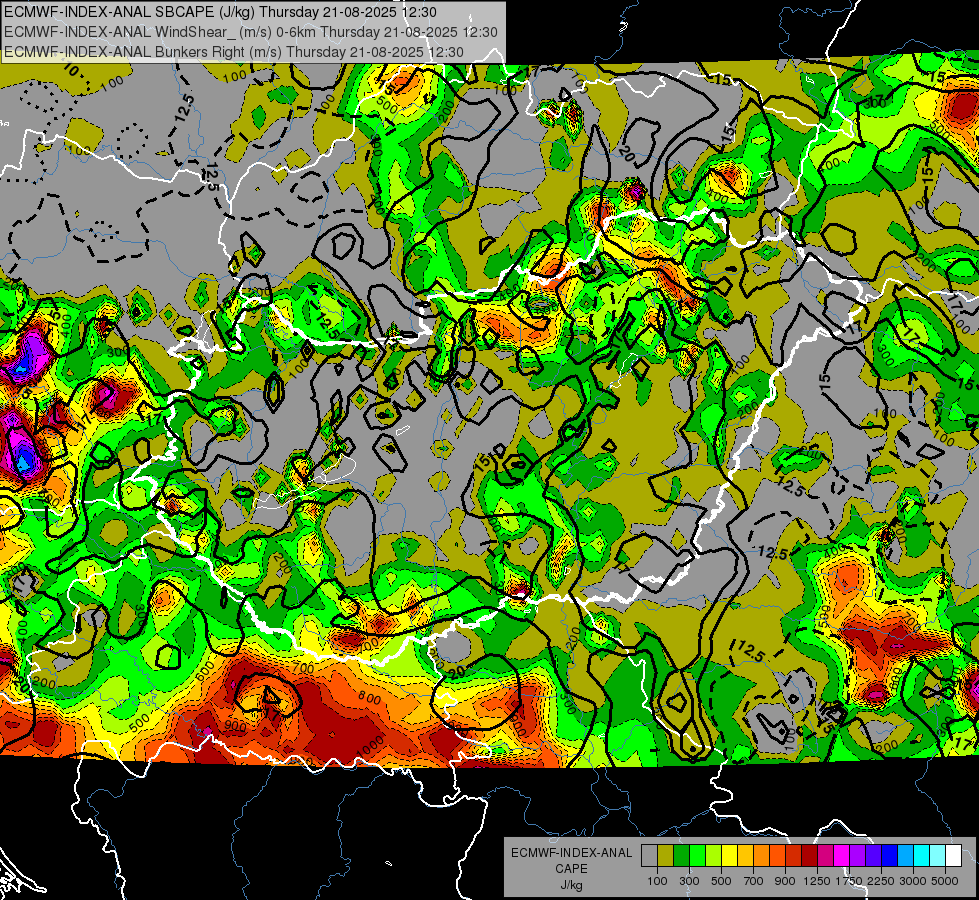Screen dimensions: 979x900
Task: Click the cyan swatch after 3000
Action: [x=922, y=856]
